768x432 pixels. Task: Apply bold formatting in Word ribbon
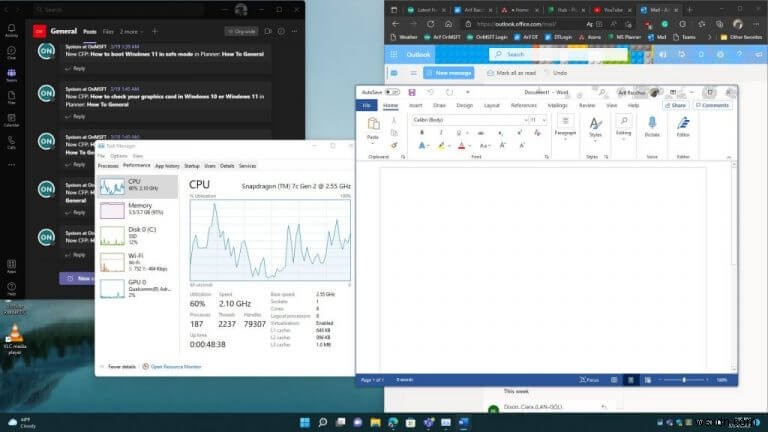(422, 133)
